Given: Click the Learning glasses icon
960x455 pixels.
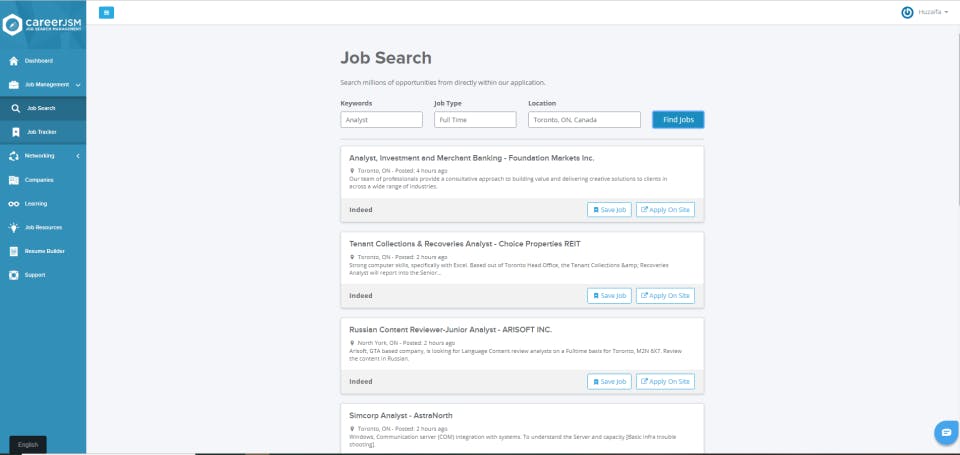Looking at the screenshot, I should tap(13, 204).
